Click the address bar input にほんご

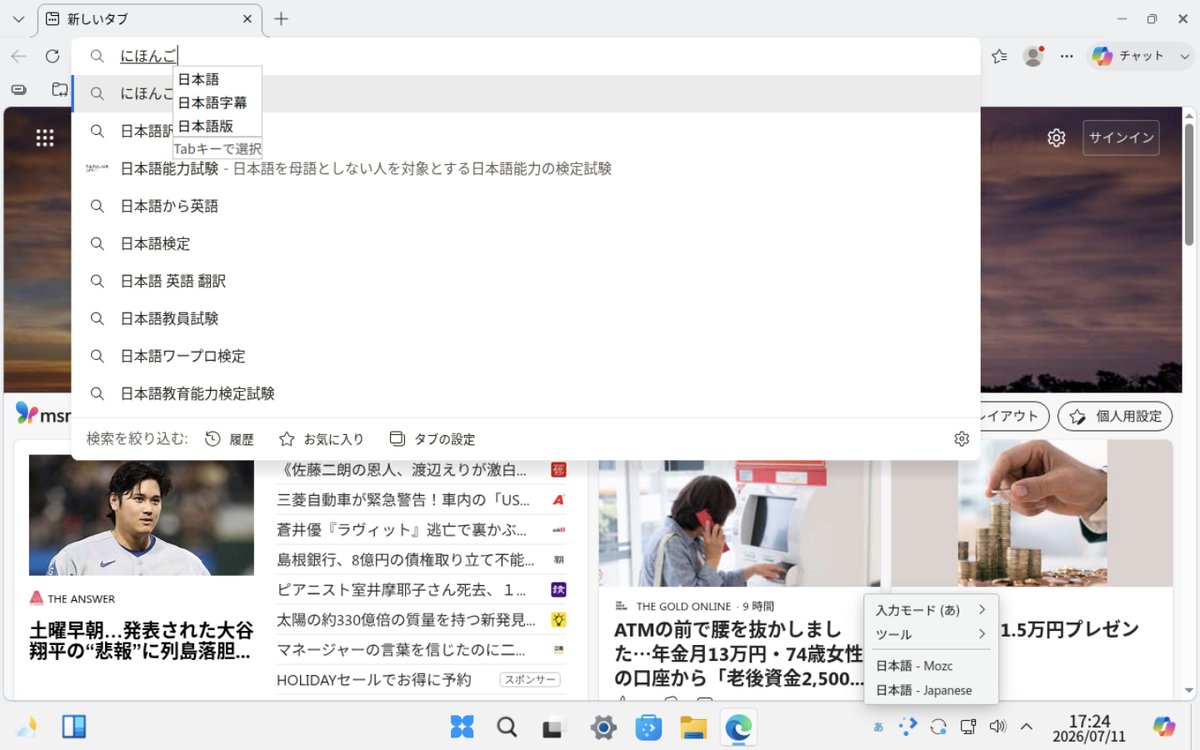[x=525, y=56]
